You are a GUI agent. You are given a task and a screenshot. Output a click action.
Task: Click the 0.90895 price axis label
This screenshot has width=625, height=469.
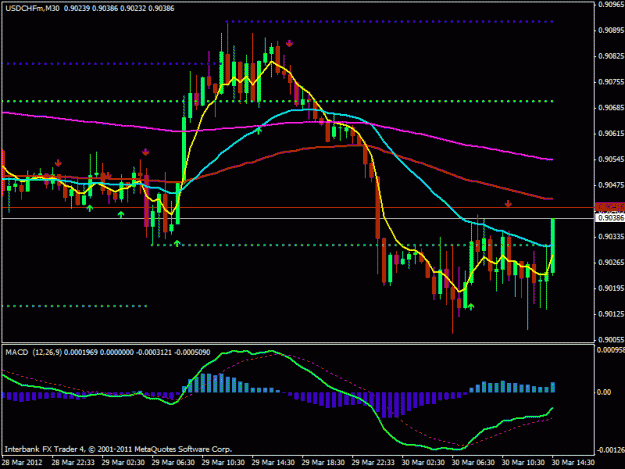pyautogui.click(x=611, y=30)
